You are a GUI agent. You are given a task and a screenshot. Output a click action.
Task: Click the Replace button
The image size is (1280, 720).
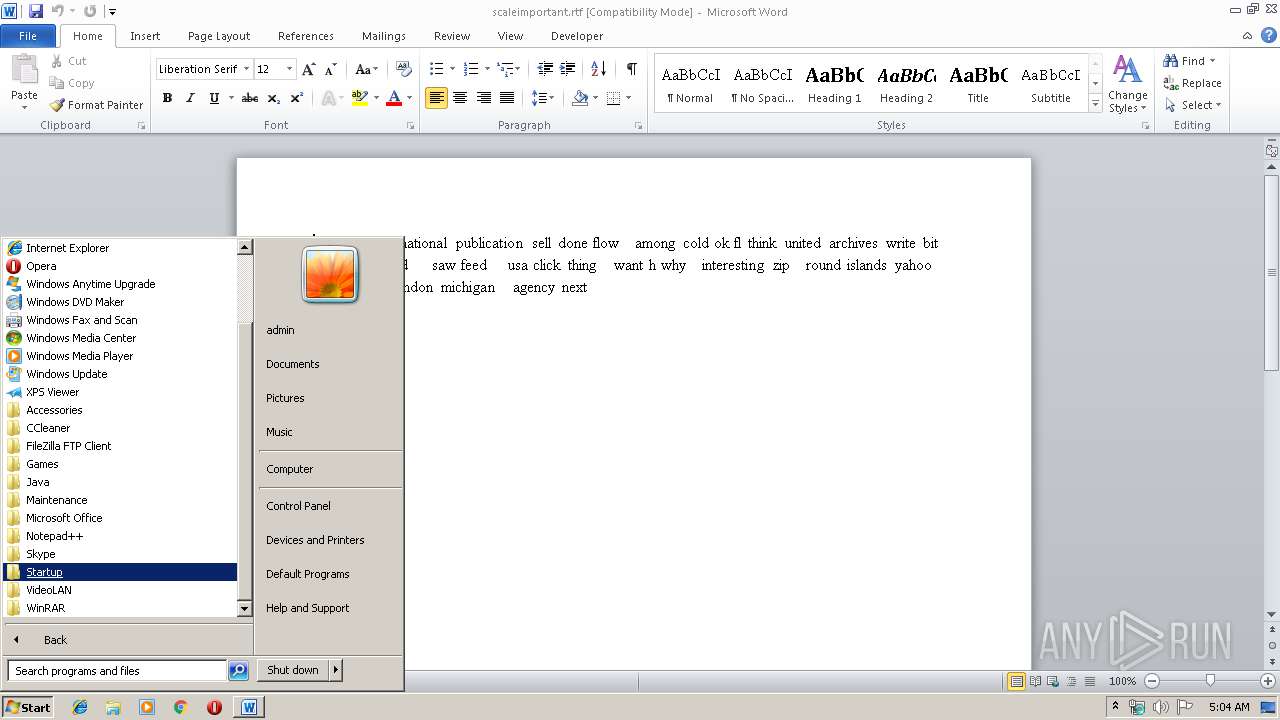(x=1192, y=83)
